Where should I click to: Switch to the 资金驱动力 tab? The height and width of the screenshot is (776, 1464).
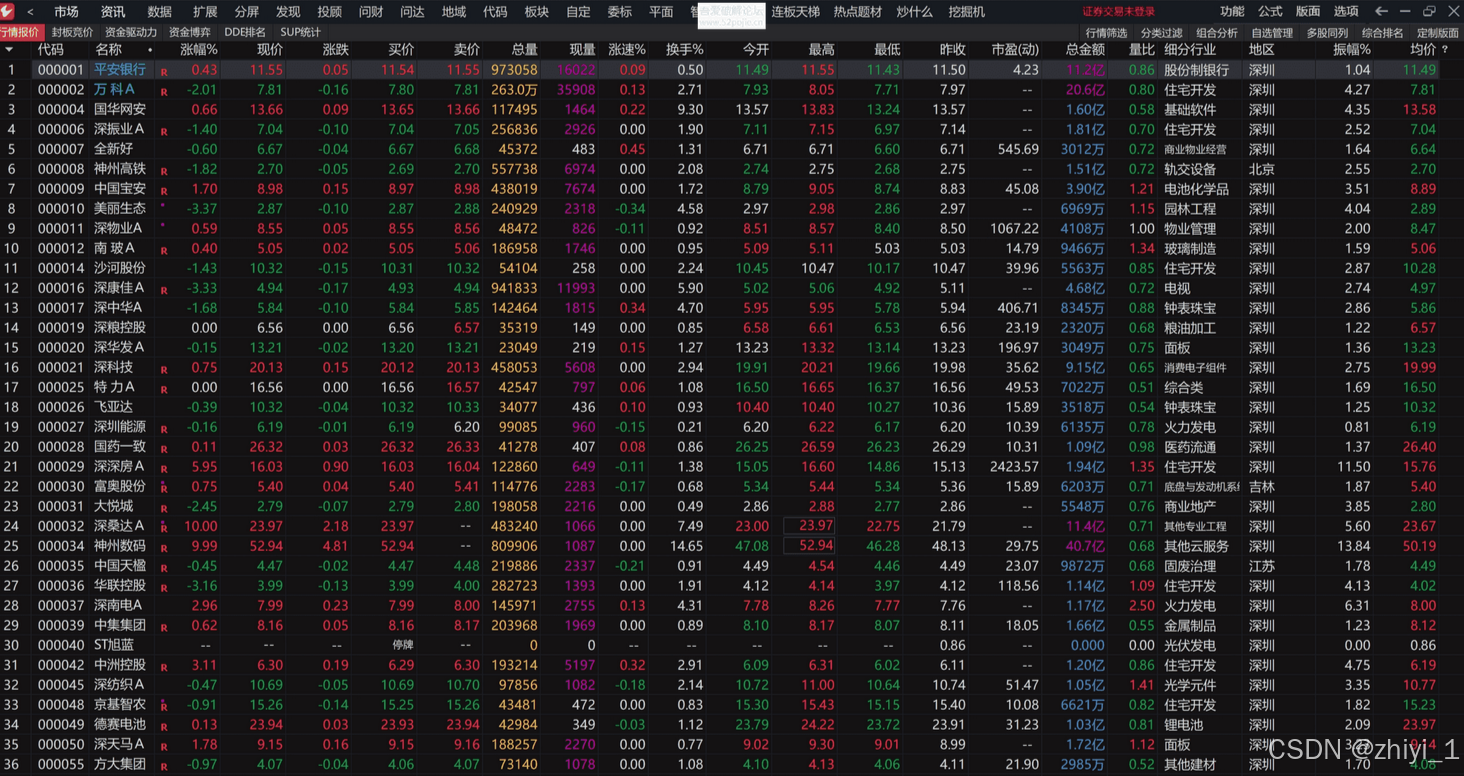point(131,32)
